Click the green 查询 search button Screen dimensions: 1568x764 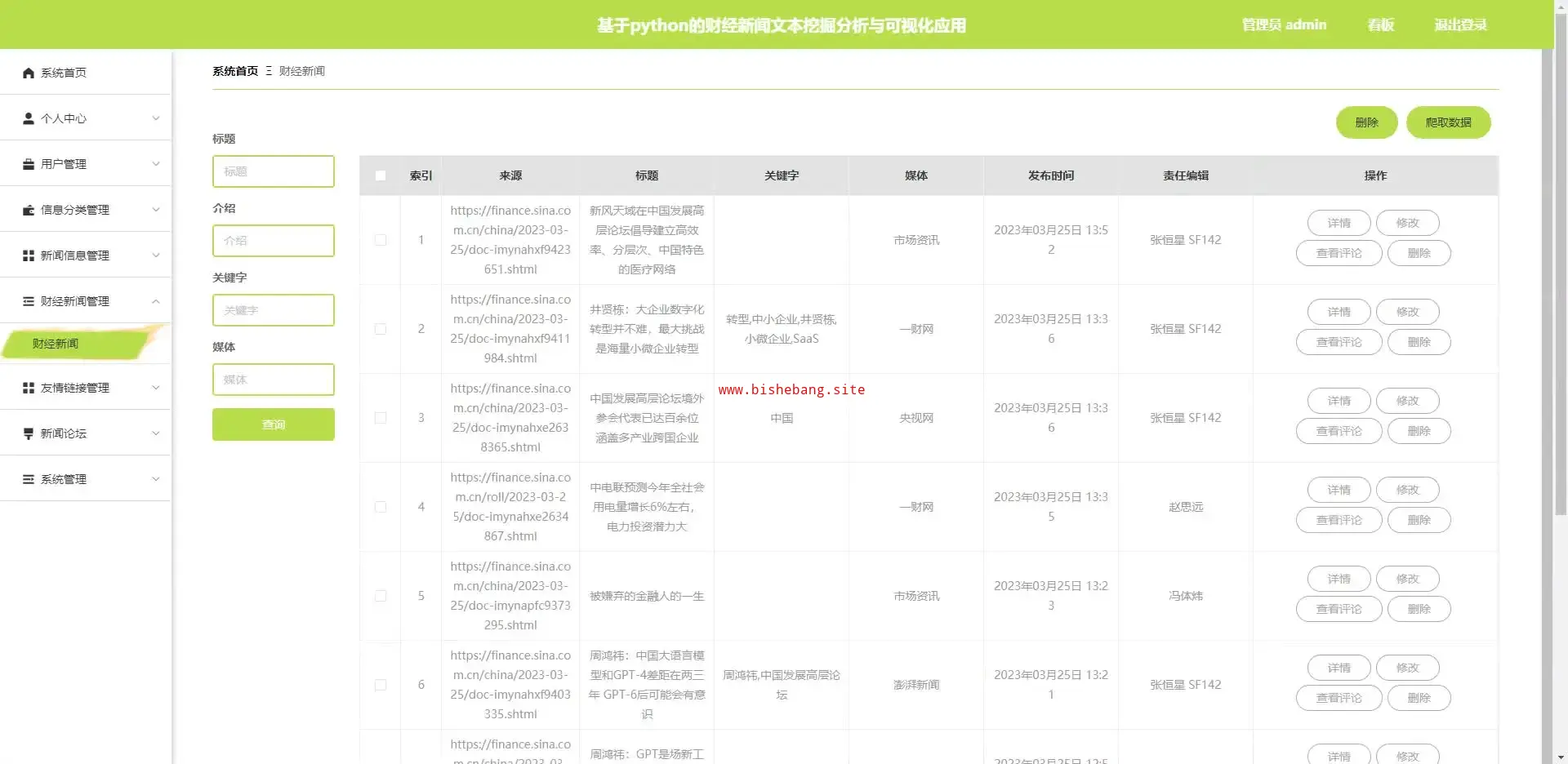[x=274, y=424]
